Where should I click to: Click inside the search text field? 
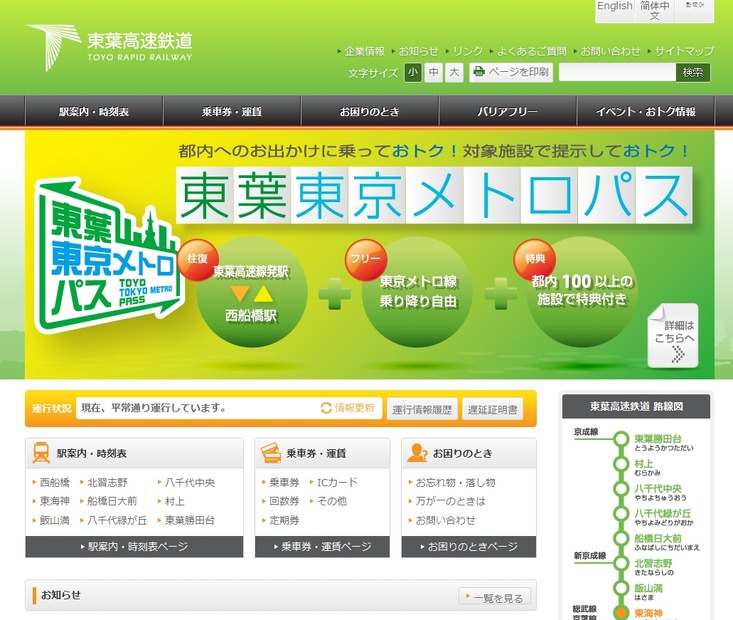click(617, 72)
